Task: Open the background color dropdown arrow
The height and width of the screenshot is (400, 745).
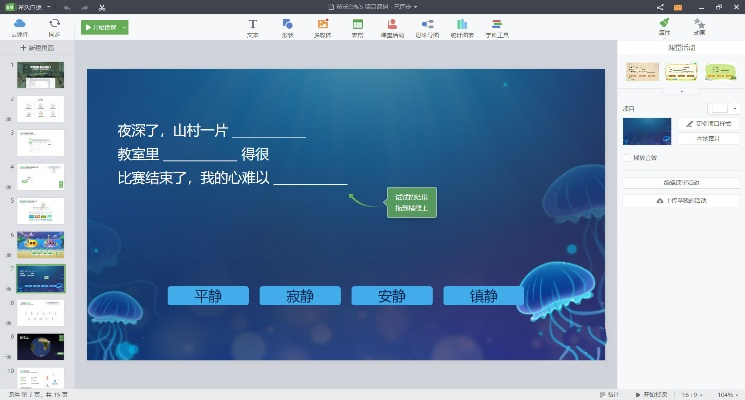Action: [x=735, y=108]
